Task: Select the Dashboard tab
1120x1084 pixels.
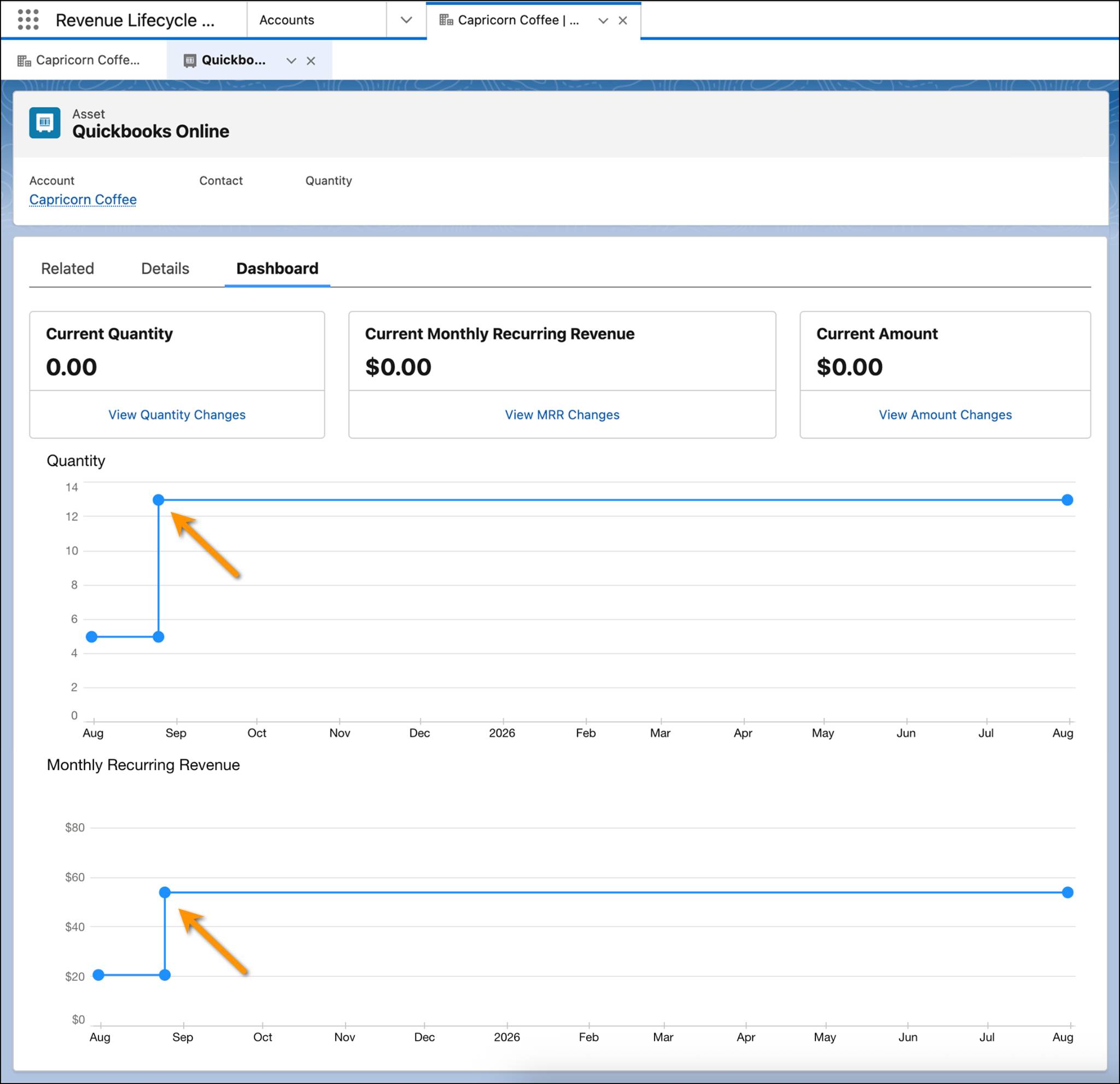Action: pyautogui.click(x=277, y=269)
